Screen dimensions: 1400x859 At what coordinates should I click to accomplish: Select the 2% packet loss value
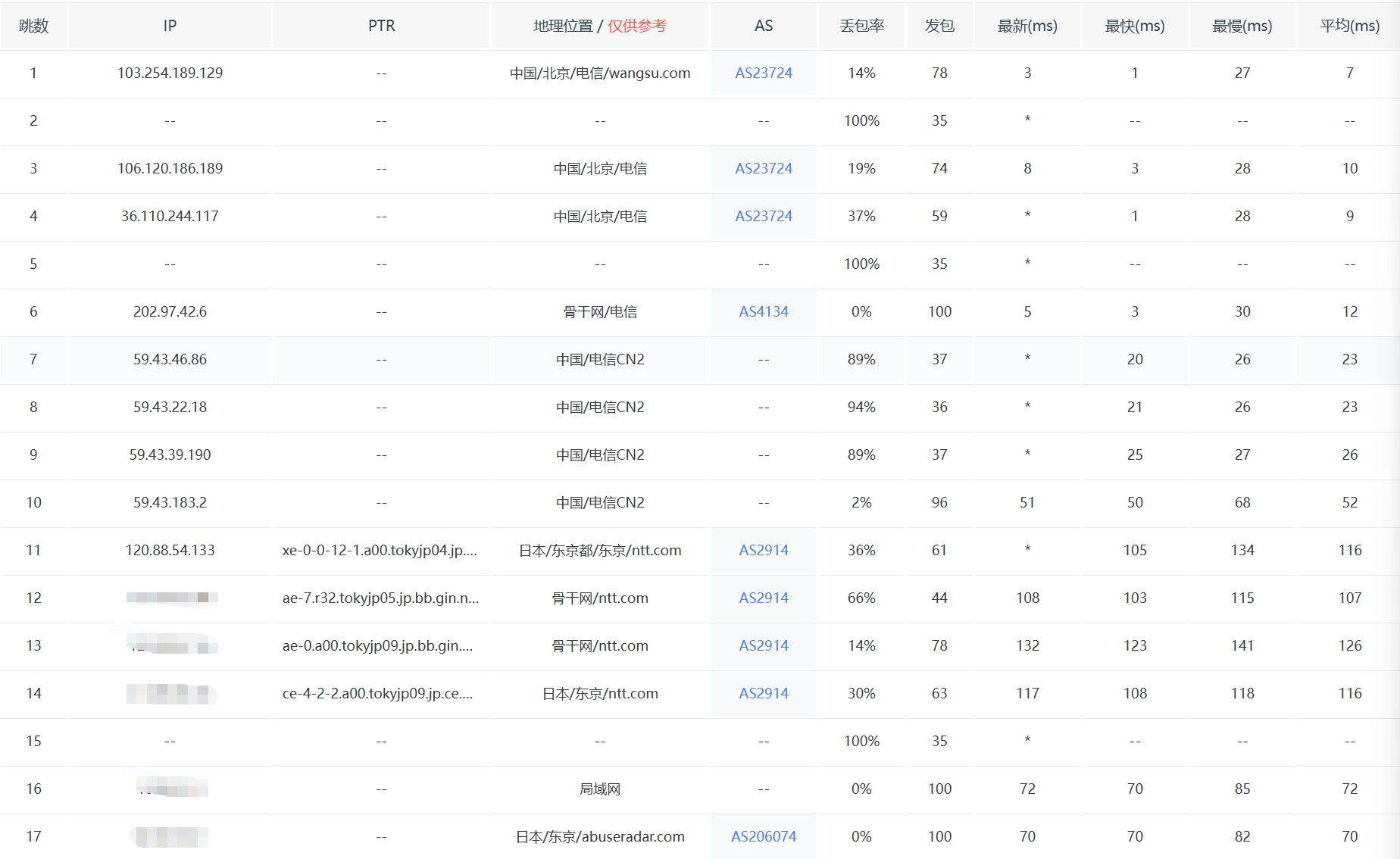[x=861, y=502]
